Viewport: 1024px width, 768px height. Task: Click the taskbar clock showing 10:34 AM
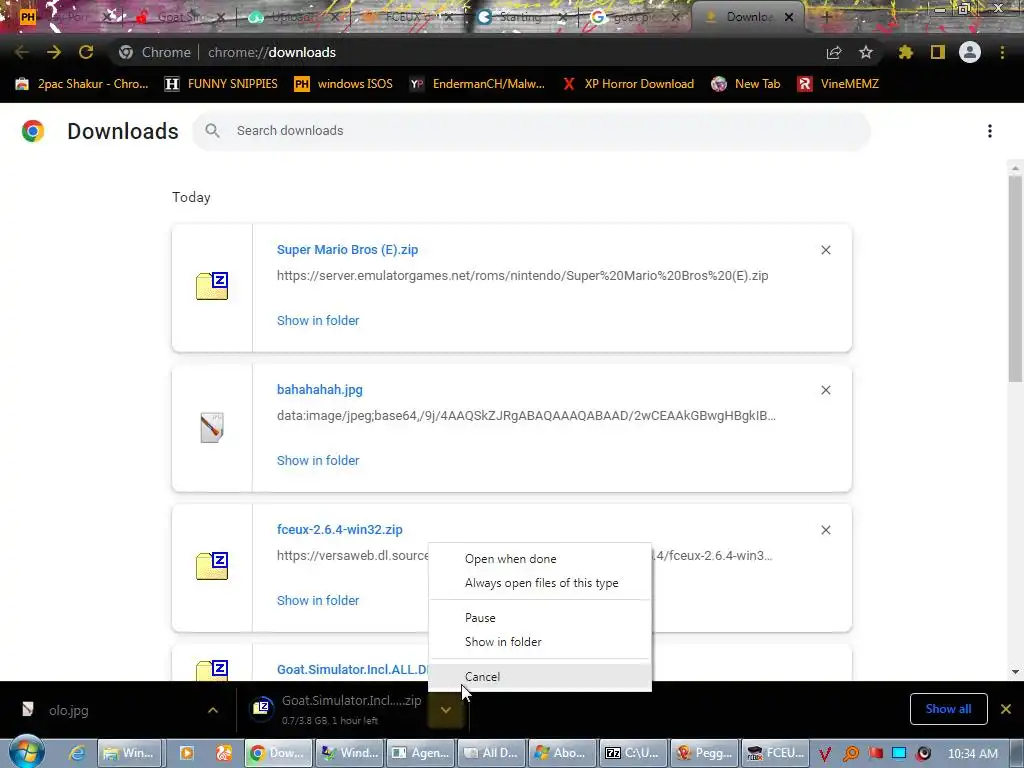[972, 754]
